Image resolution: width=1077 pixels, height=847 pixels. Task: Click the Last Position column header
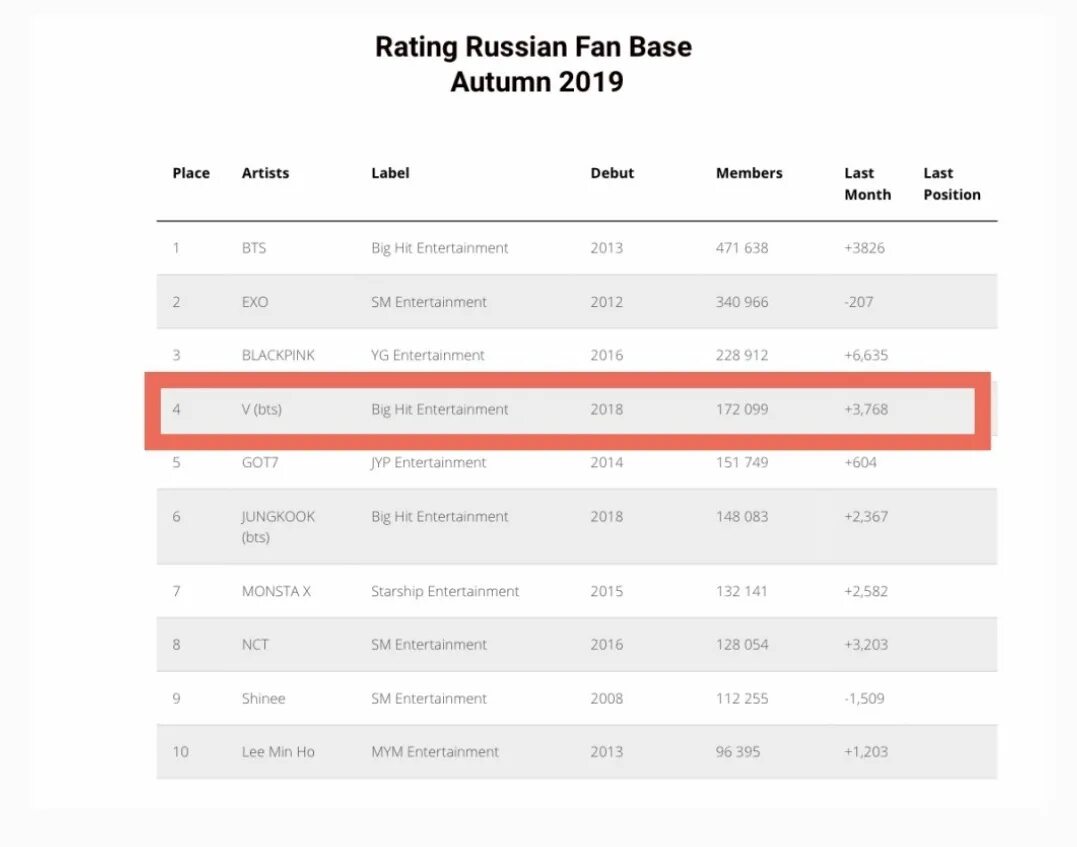click(951, 184)
